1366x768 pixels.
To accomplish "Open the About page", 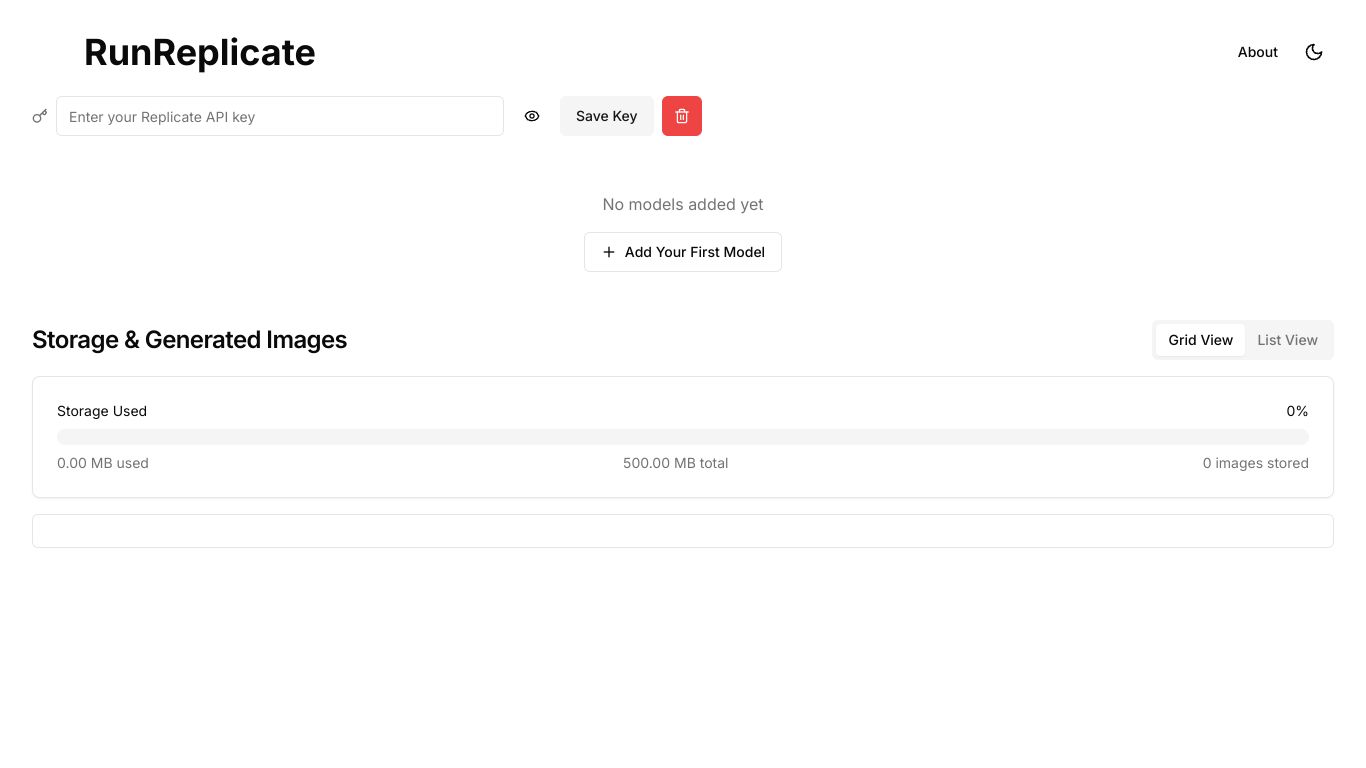I will [1258, 52].
